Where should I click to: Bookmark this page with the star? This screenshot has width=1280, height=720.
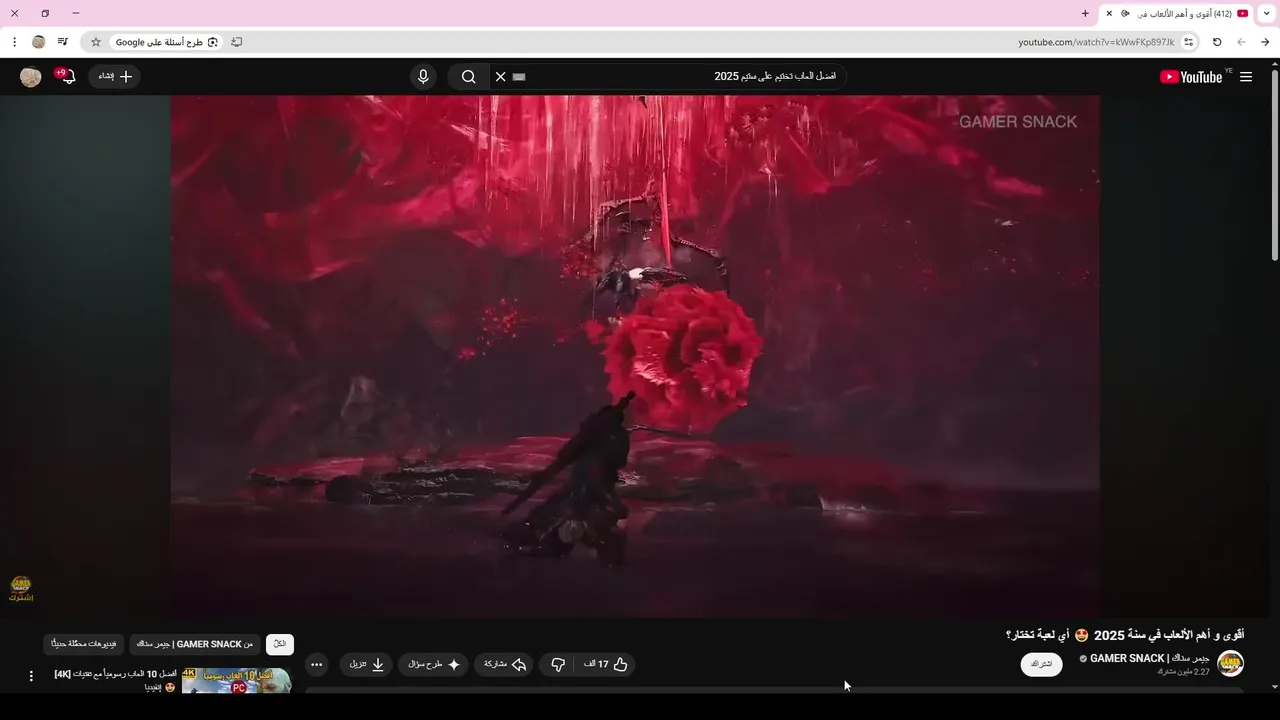[x=96, y=42]
